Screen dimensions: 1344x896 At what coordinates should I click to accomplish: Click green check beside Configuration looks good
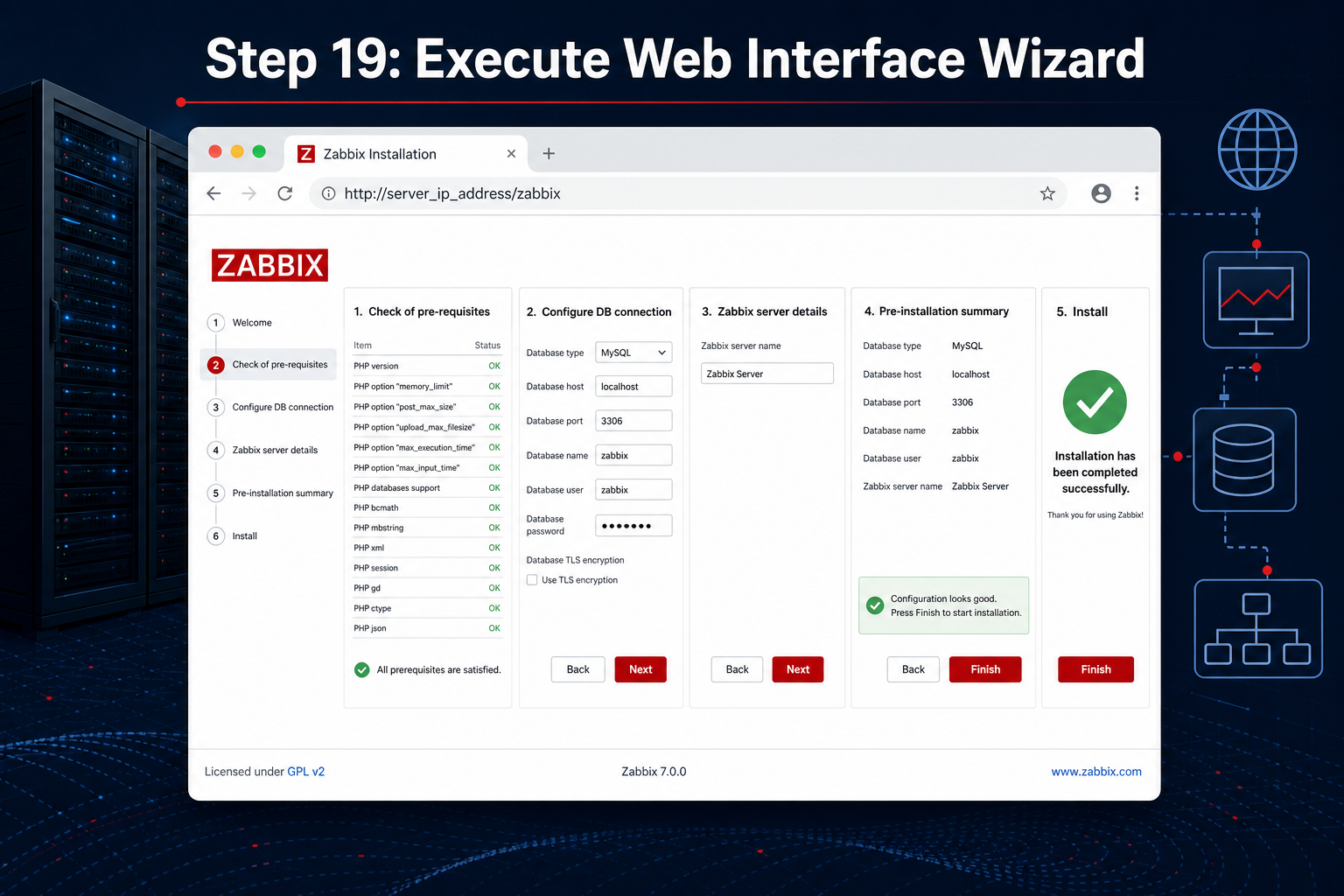click(x=874, y=605)
